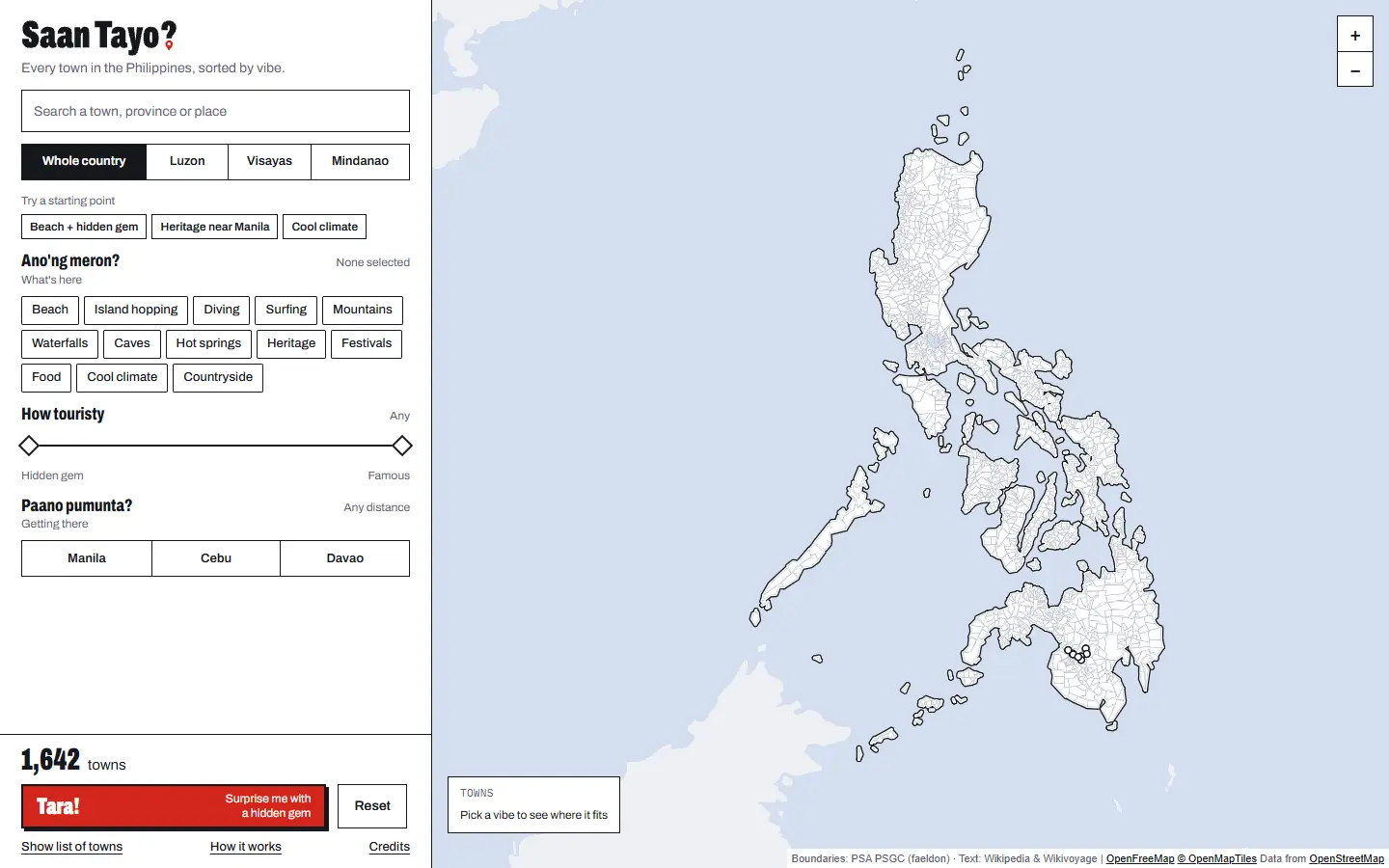Open the OpenMapTiles attribution link
The image size is (1389, 868).
coord(1217,858)
